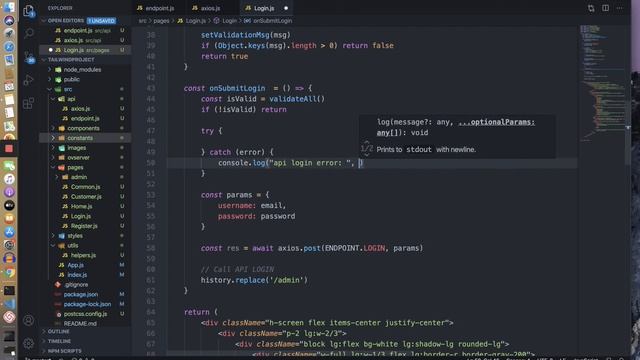
Task: Open System Preferences from the dock
Action: click(x=9, y=245)
